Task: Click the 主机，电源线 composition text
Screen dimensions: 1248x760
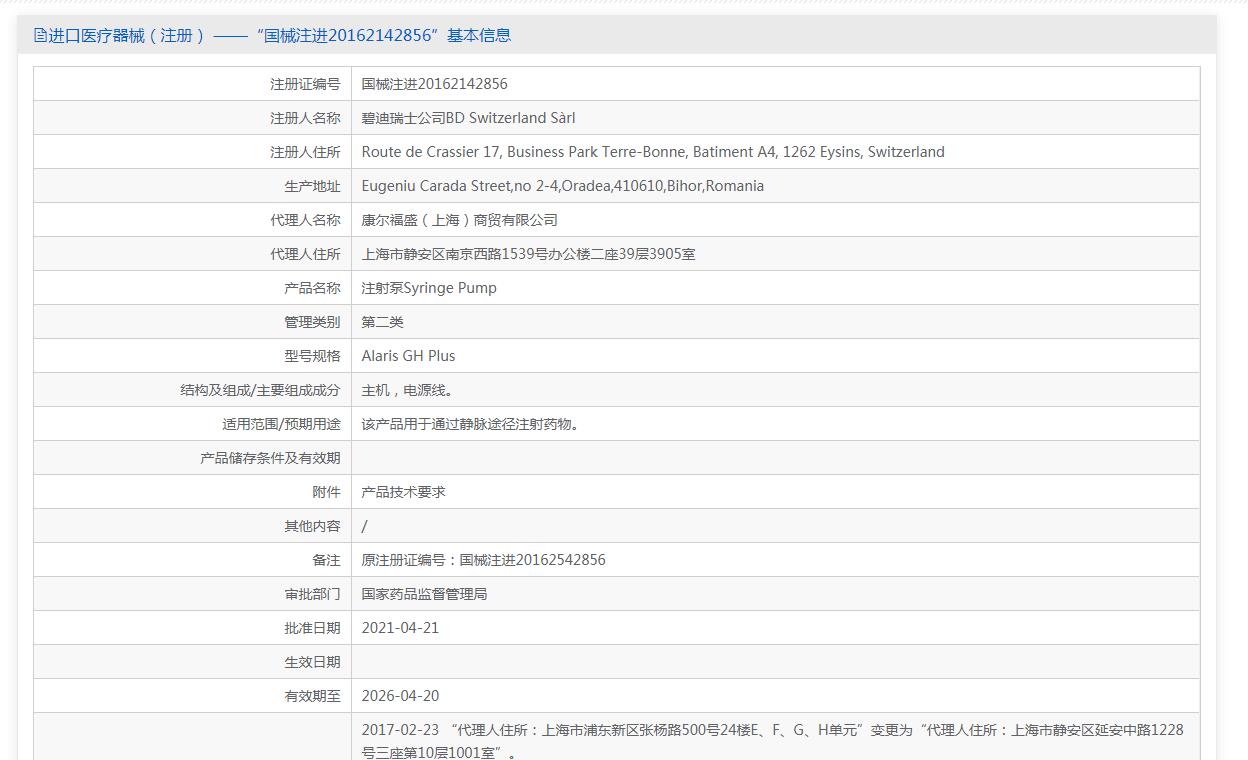Action: (x=413, y=390)
